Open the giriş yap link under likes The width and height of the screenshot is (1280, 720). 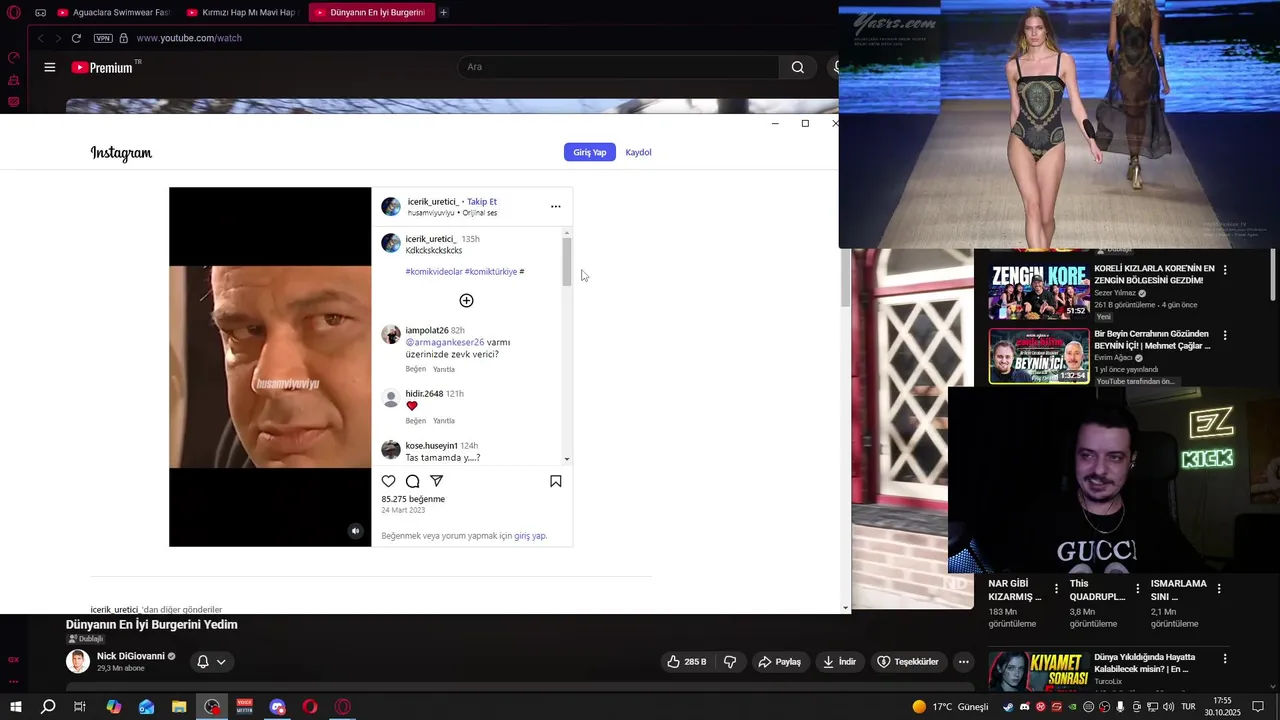click(530, 536)
